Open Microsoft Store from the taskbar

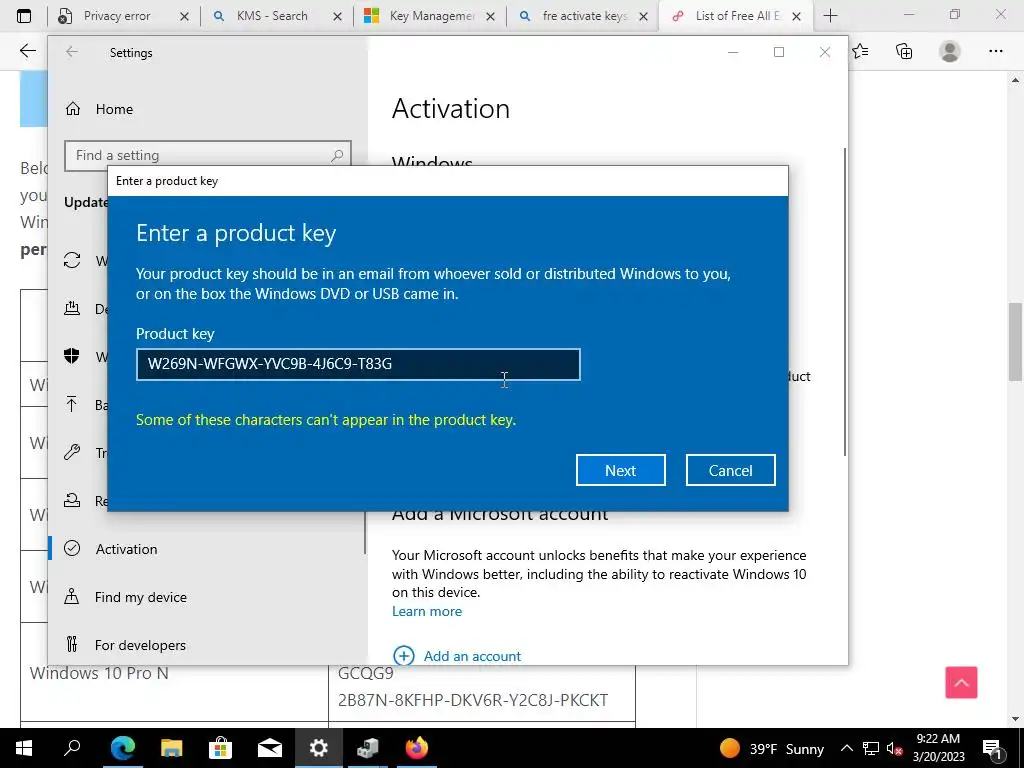click(x=220, y=748)
